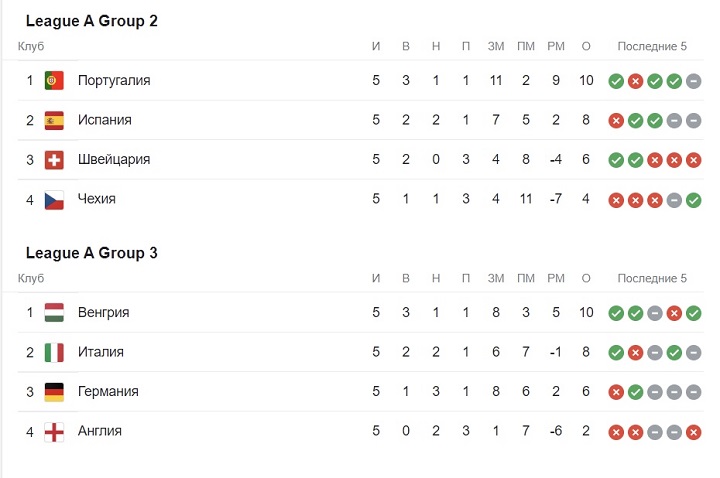
Task: Click the England flag icon
Action: click(54, 432)
